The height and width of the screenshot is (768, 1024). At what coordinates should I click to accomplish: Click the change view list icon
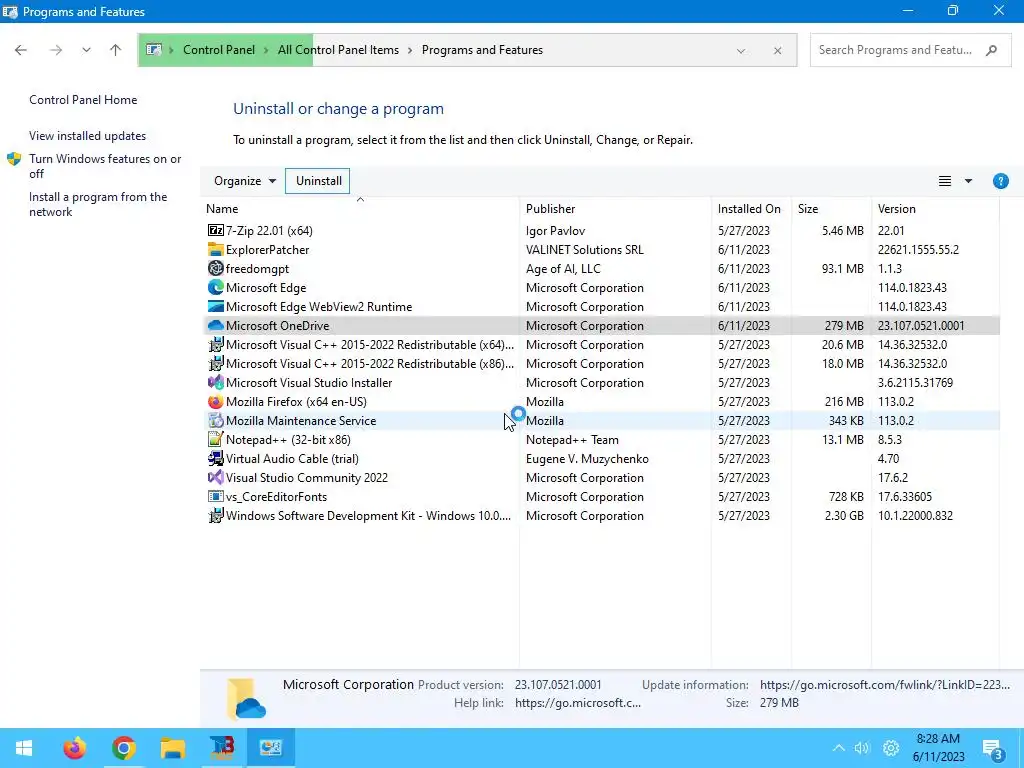pos(944,181)
